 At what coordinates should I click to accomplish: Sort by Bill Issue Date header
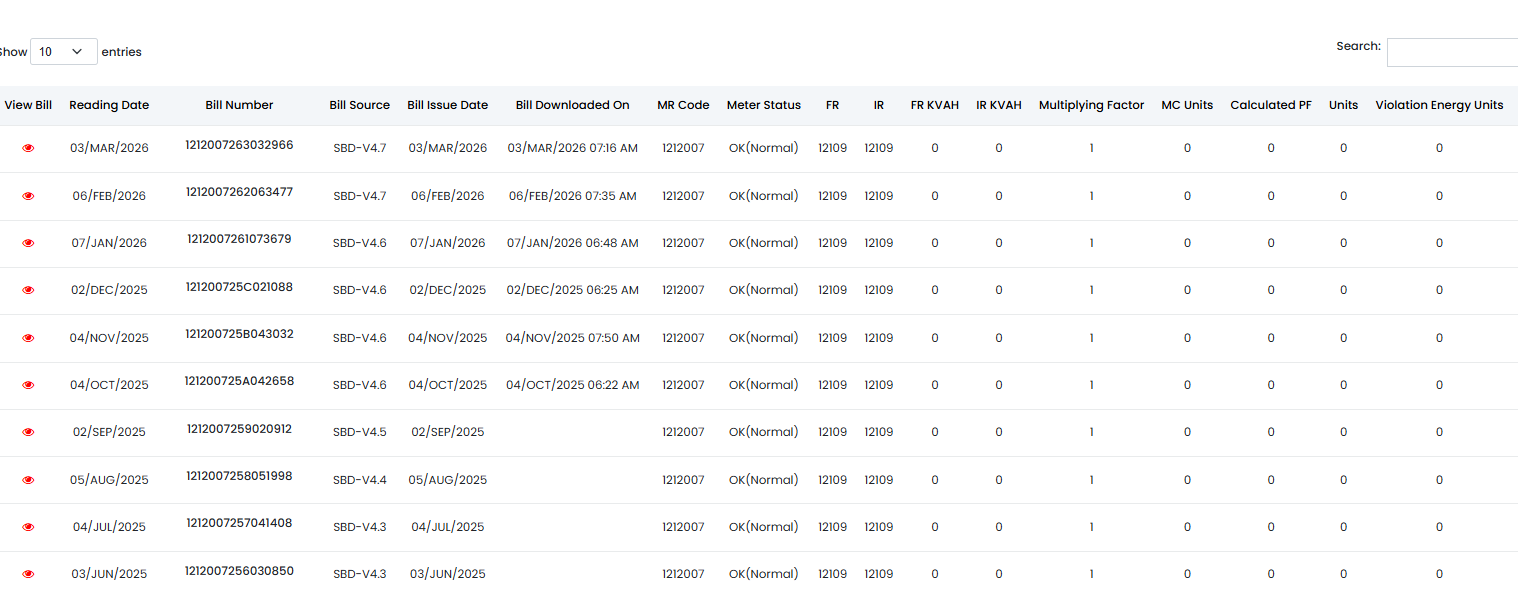coord(447,105)
